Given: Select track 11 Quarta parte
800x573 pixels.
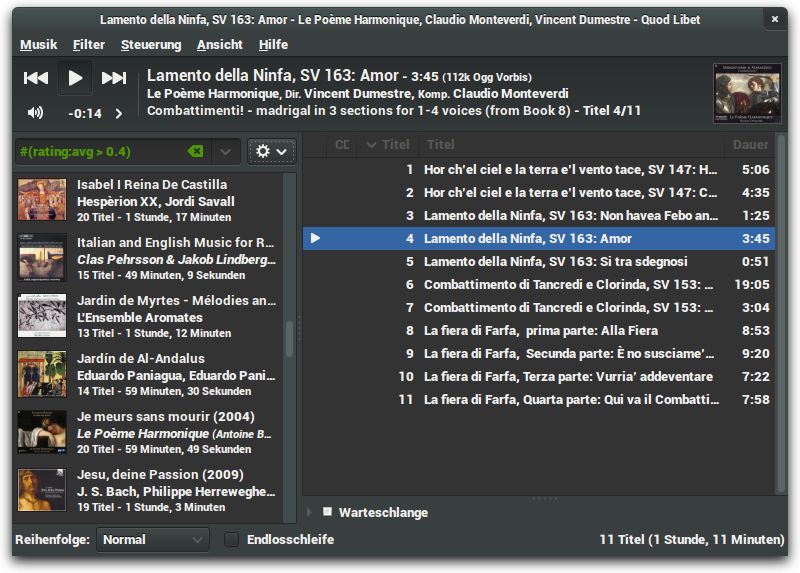Looking at the screenshot, I should click(x=539, y=399).
